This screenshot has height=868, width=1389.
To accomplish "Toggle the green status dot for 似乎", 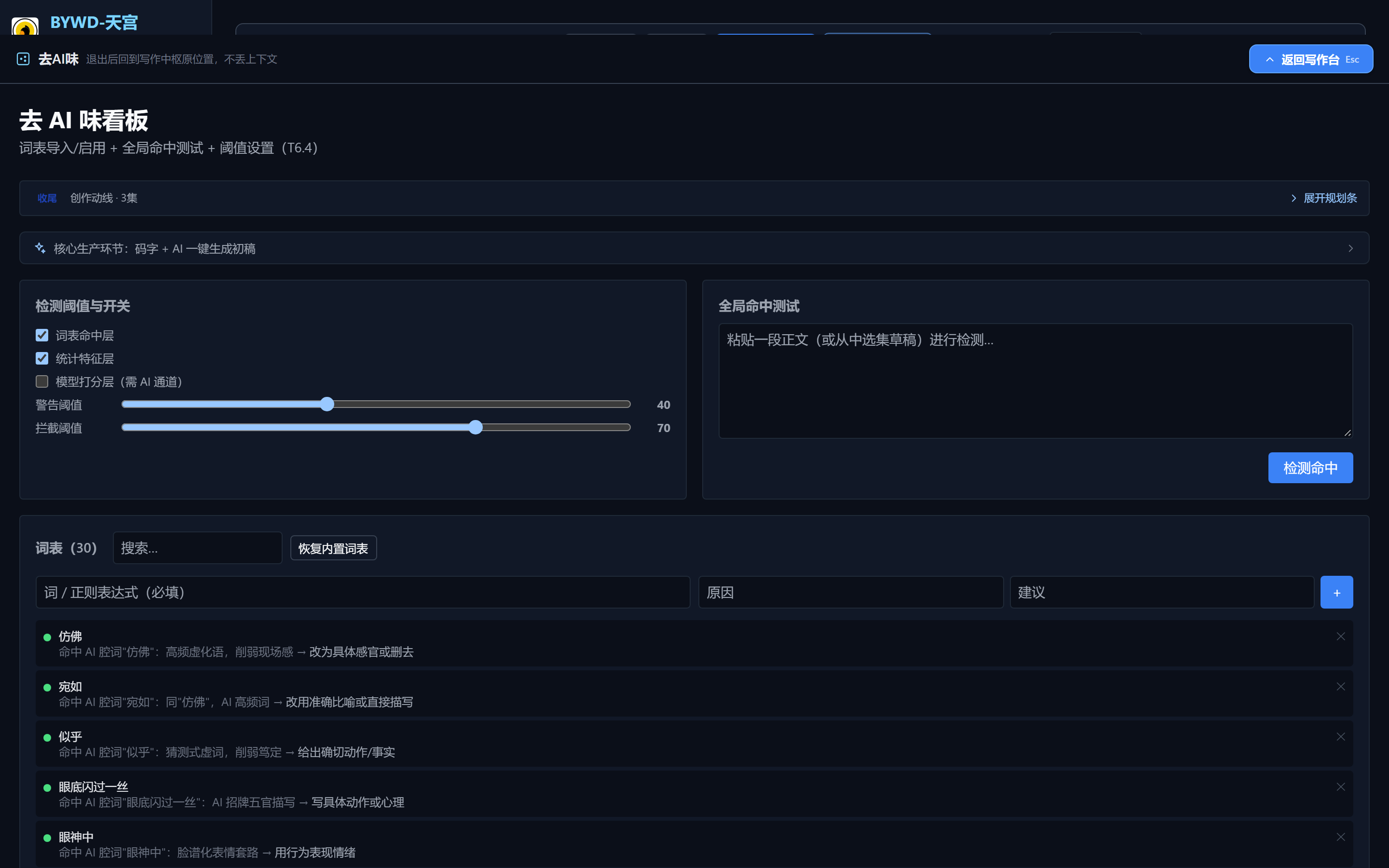I will coord(48,738).
